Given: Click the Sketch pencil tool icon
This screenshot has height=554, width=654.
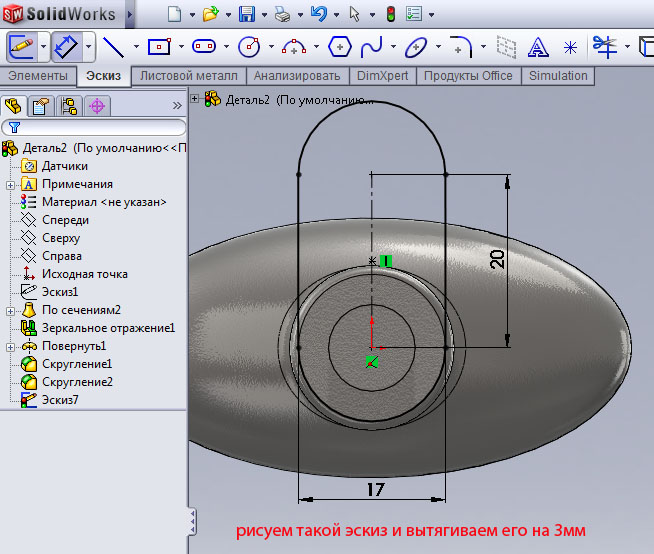Looking at the screenshot, I should (x=22, y=46).
